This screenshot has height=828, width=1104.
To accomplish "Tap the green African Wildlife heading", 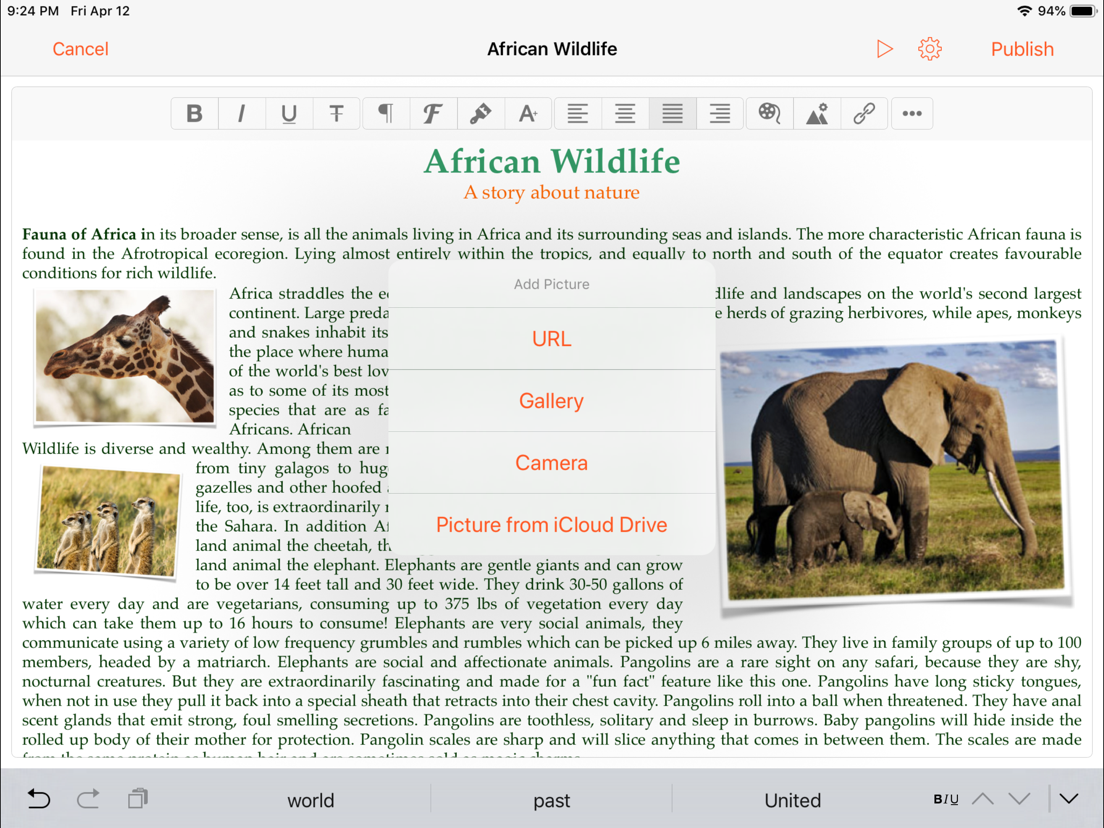I will [x=552, y=161].
